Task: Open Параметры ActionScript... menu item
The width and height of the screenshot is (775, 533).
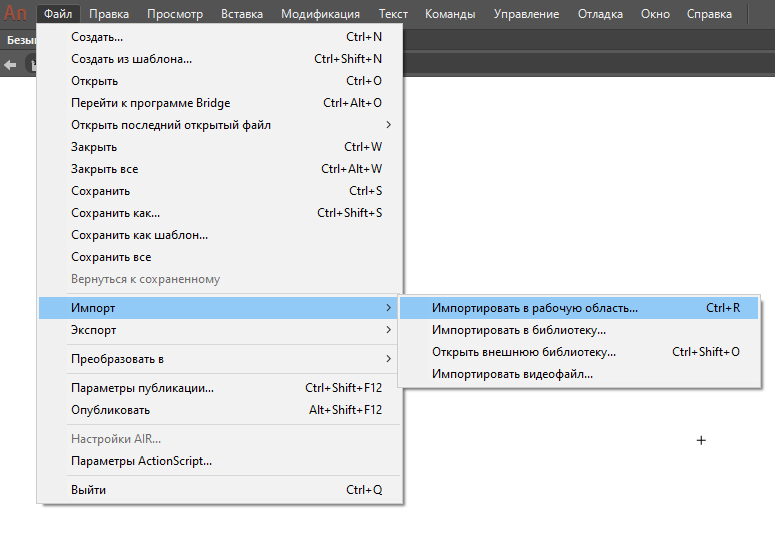Action: 220,461
